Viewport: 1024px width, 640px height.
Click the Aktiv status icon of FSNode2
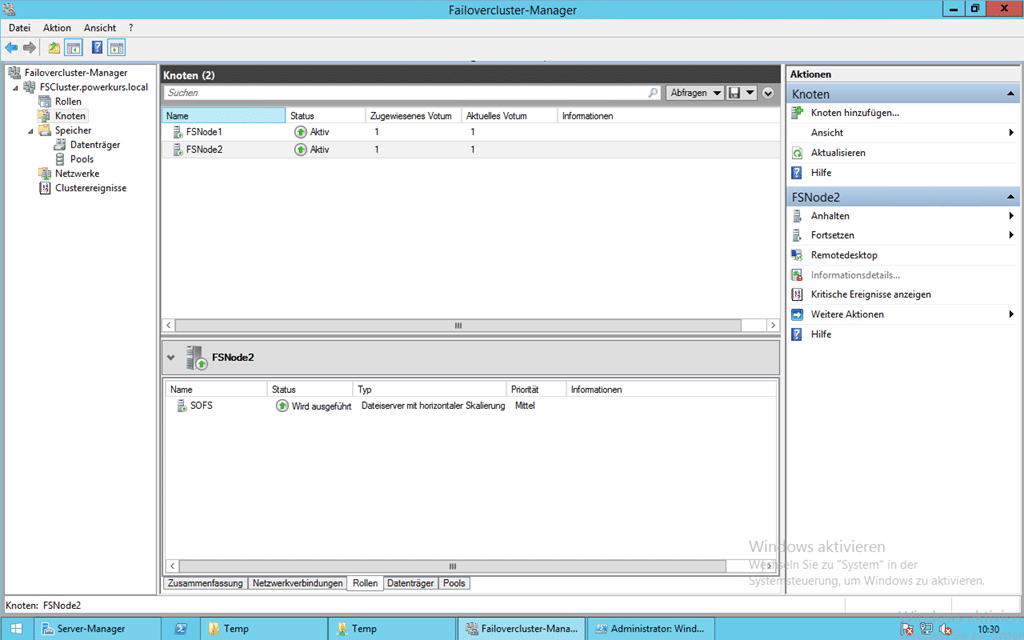pos(300,150)
